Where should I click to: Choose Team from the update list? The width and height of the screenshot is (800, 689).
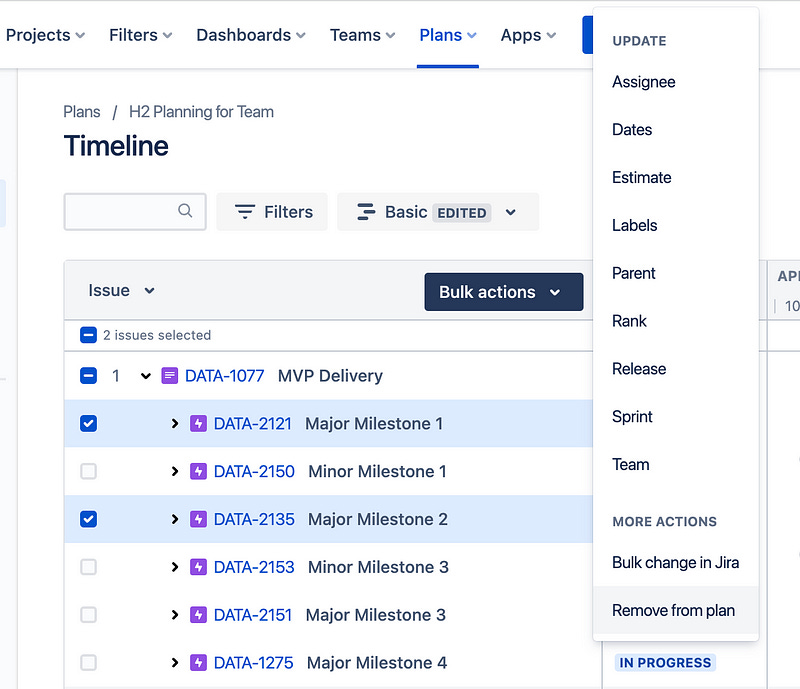(x=676, y=464)
